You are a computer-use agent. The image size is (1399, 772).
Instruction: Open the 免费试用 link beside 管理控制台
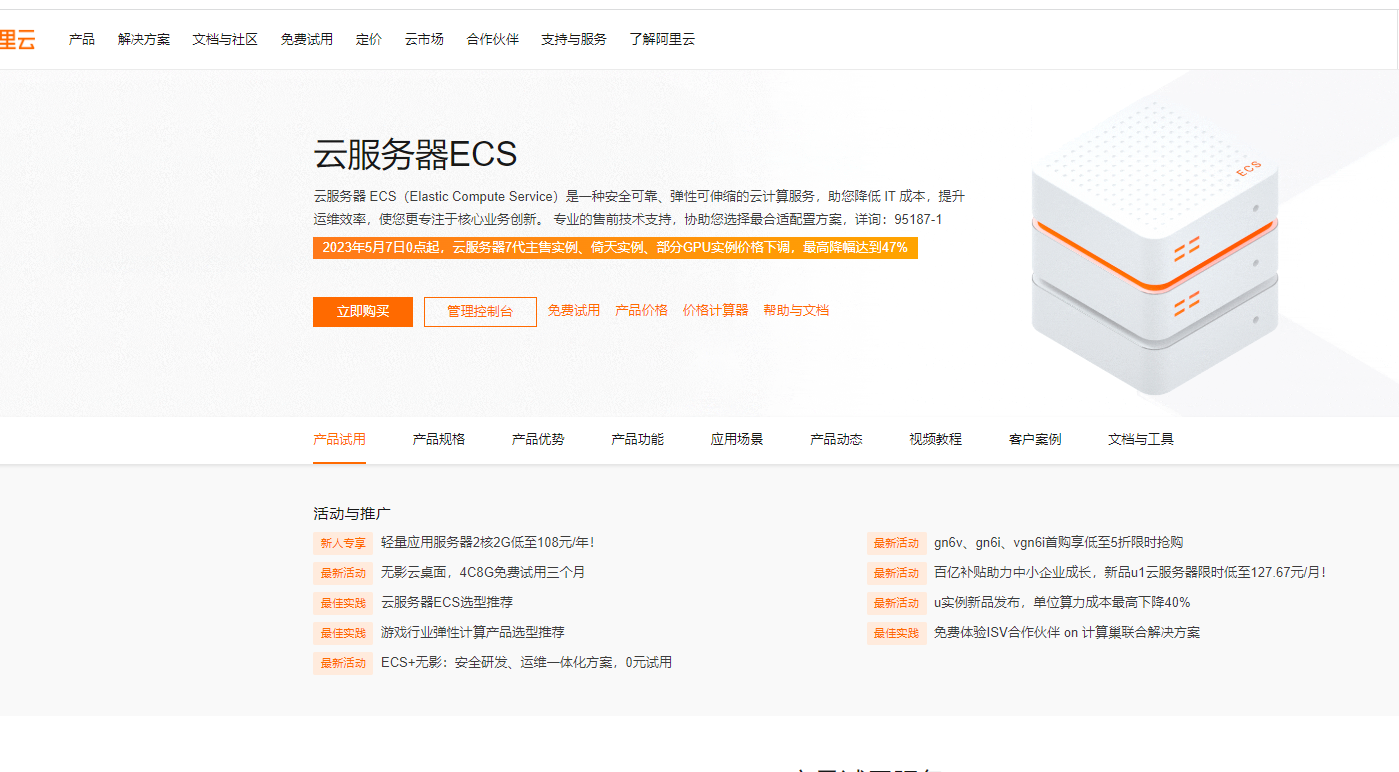(x=574, y=310)
